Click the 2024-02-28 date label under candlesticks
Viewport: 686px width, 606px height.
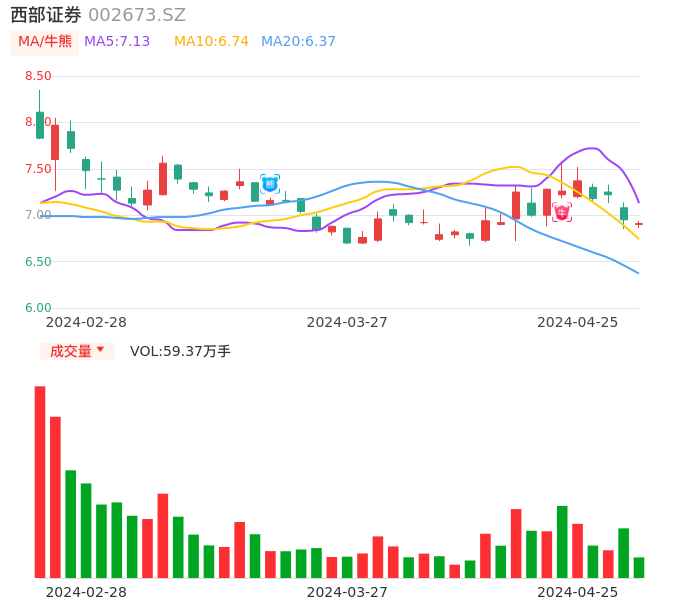(x=86, y=322)
